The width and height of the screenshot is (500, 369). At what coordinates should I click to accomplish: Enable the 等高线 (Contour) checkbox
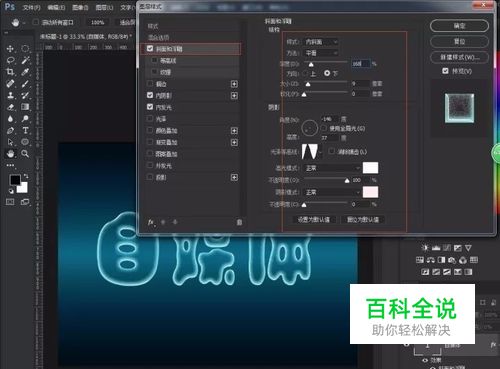click(154, 60)
